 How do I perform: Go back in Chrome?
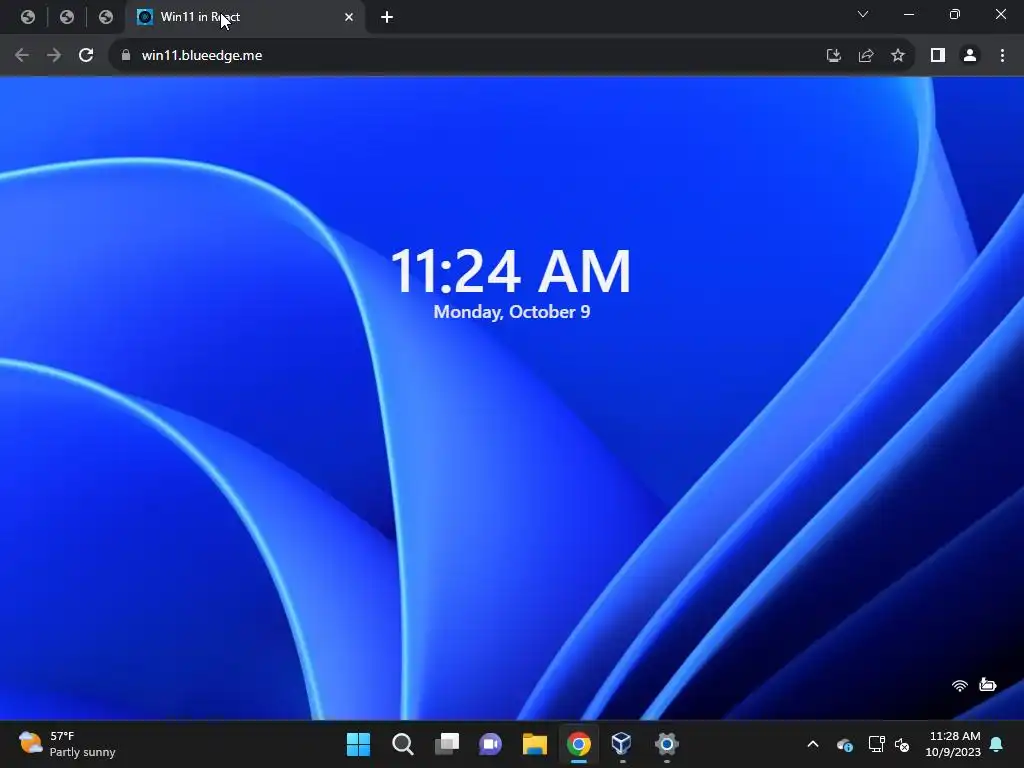(22, 56)
